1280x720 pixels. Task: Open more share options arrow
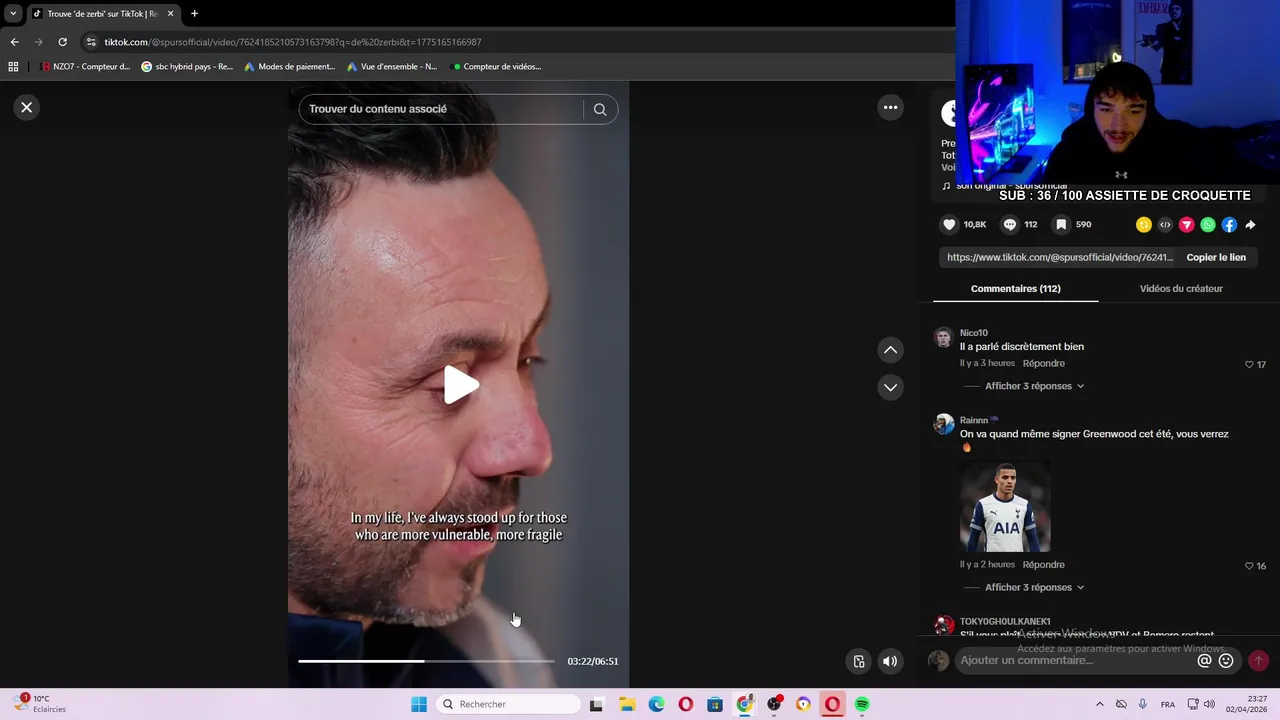[1250, 225]
